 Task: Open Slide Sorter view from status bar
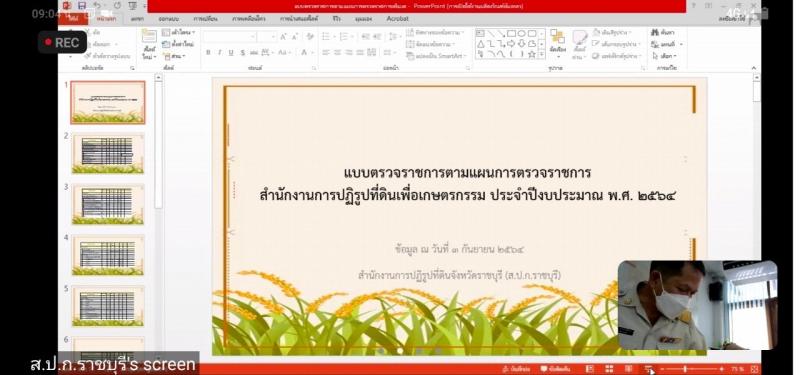(x=609, y=369)
